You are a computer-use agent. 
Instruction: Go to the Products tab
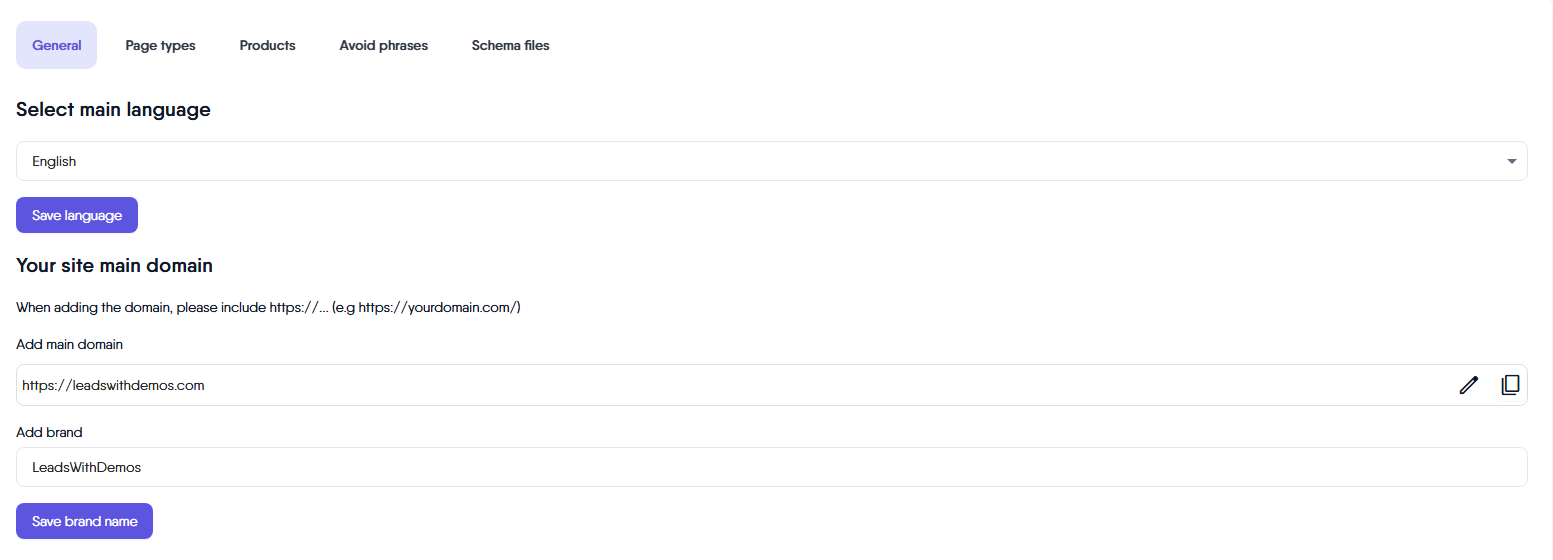267,45
